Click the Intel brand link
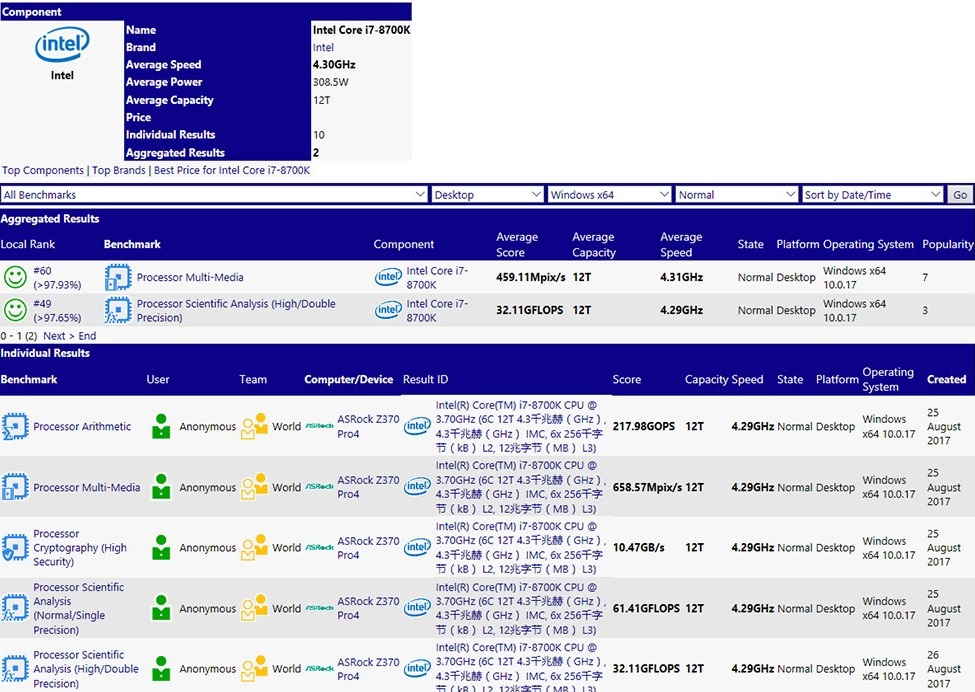Viewport: 975px width, 692px height. 323,47
